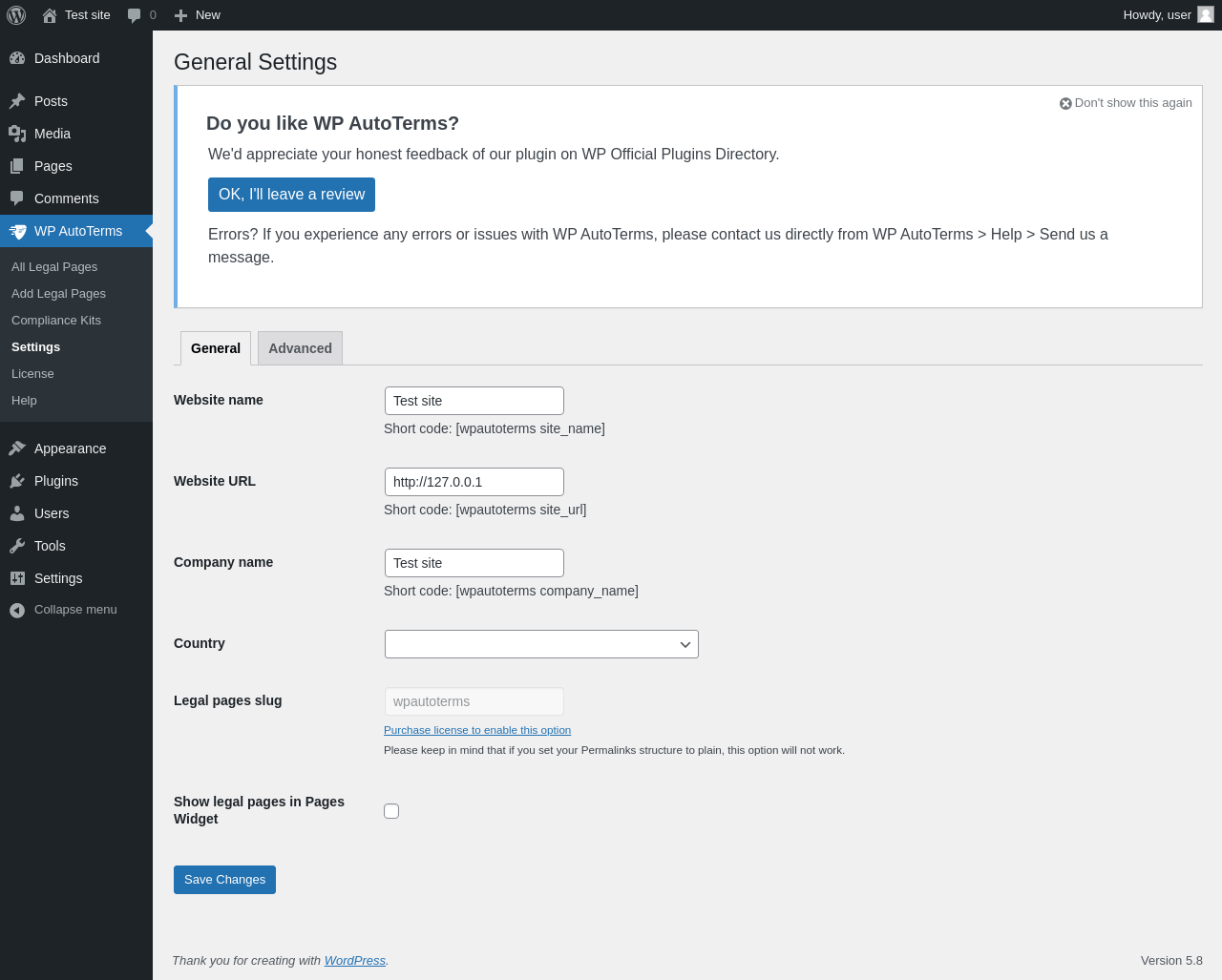This screenshot has width=1222, height=980.
Task: Click the Tools wrench icon
Action: tap(17, 546)
